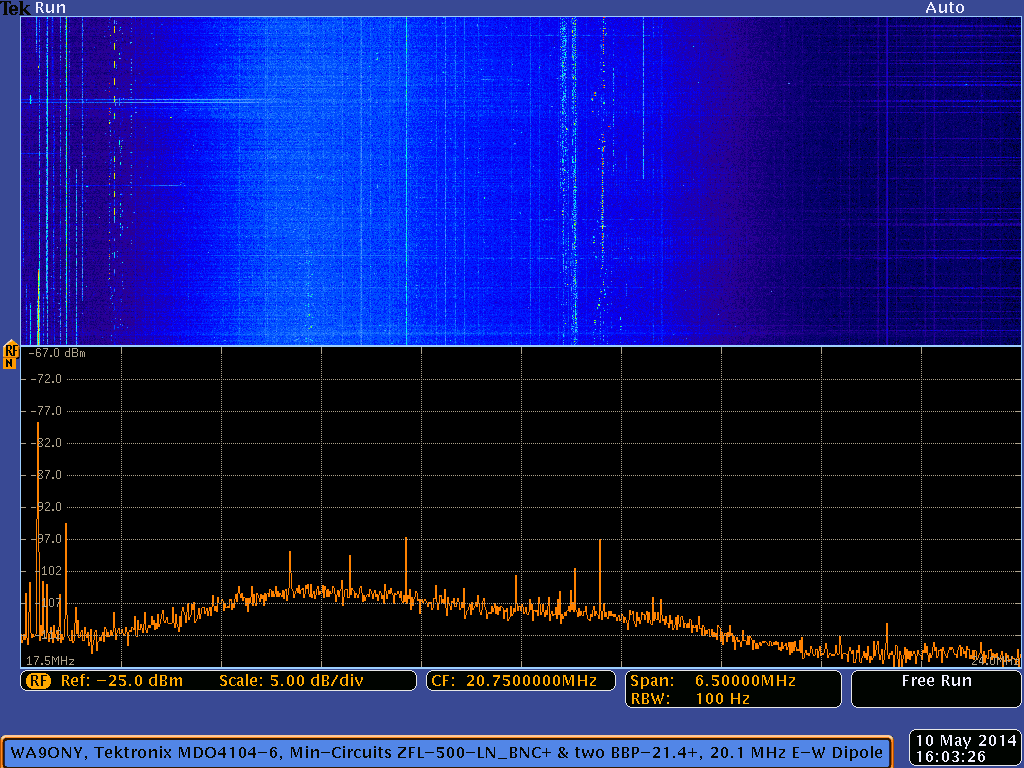Click the -67.0 dBm top level label
This screenshot has height=768, width=1024.
click(x=57, y=353)
